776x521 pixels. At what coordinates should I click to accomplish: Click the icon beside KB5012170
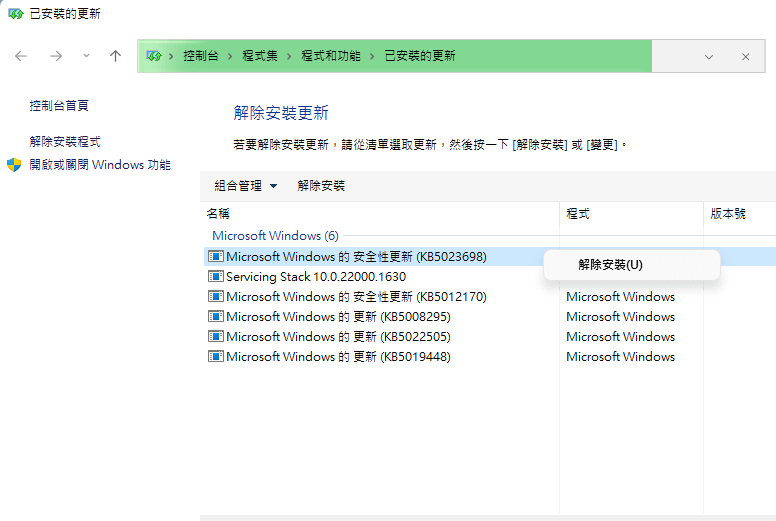[216, 296]
